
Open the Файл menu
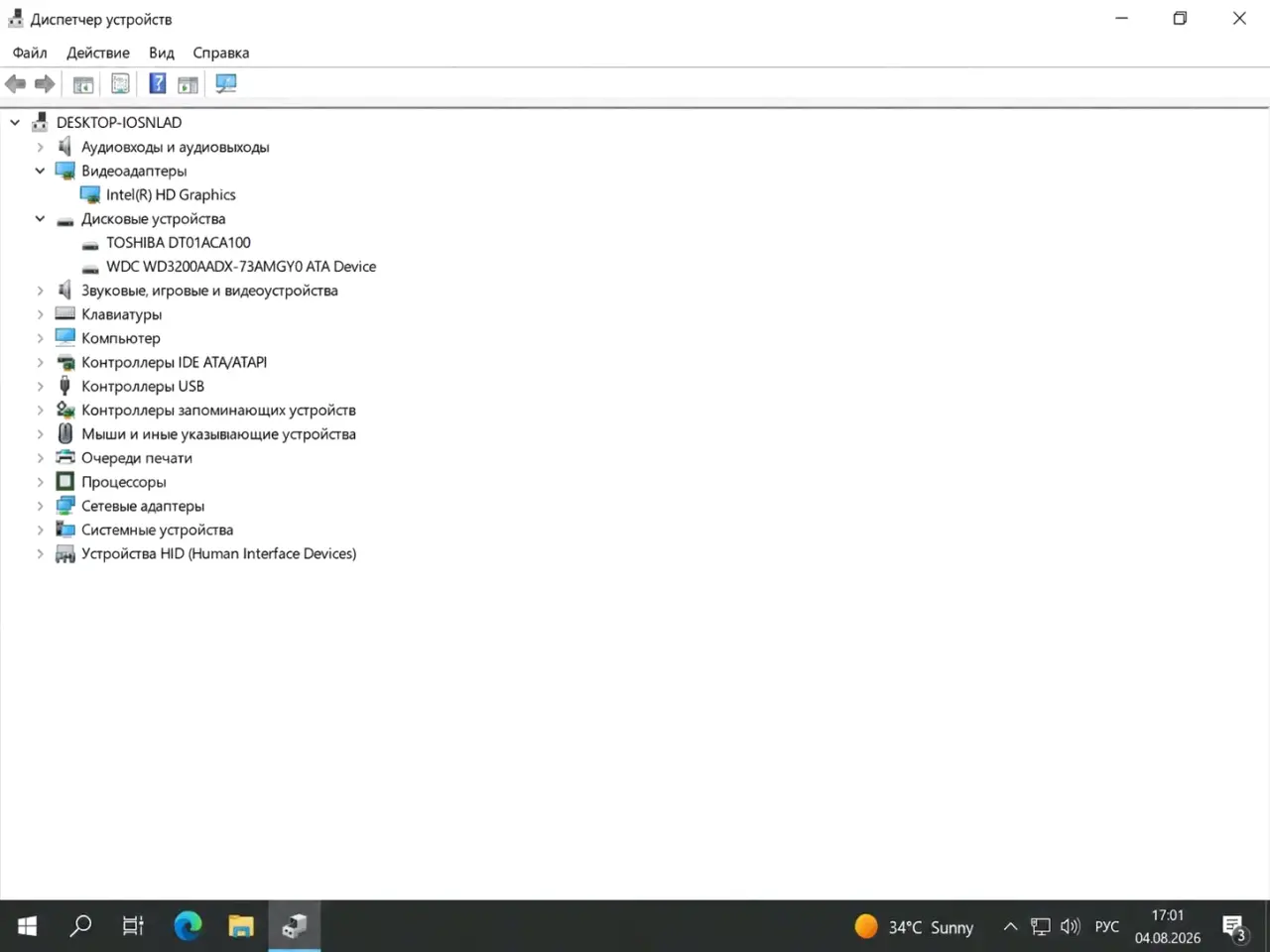(x=30, y=53)
